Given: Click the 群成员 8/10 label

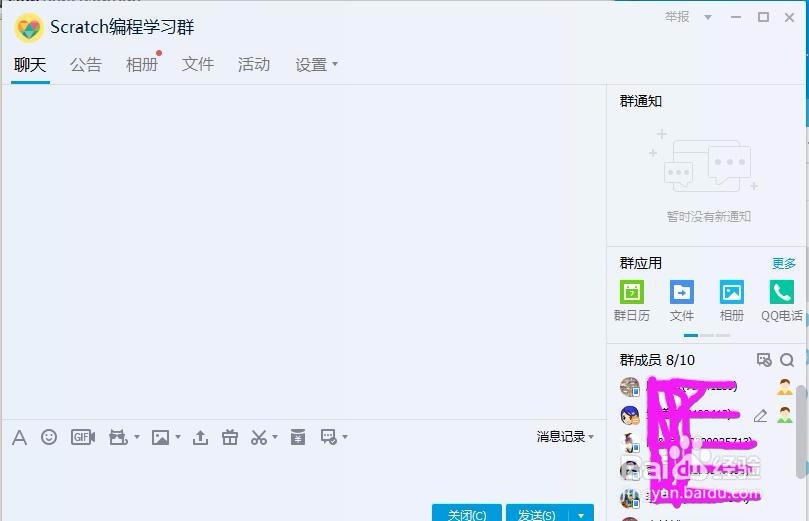Looking at the screenshot, I should coord(657,360).
